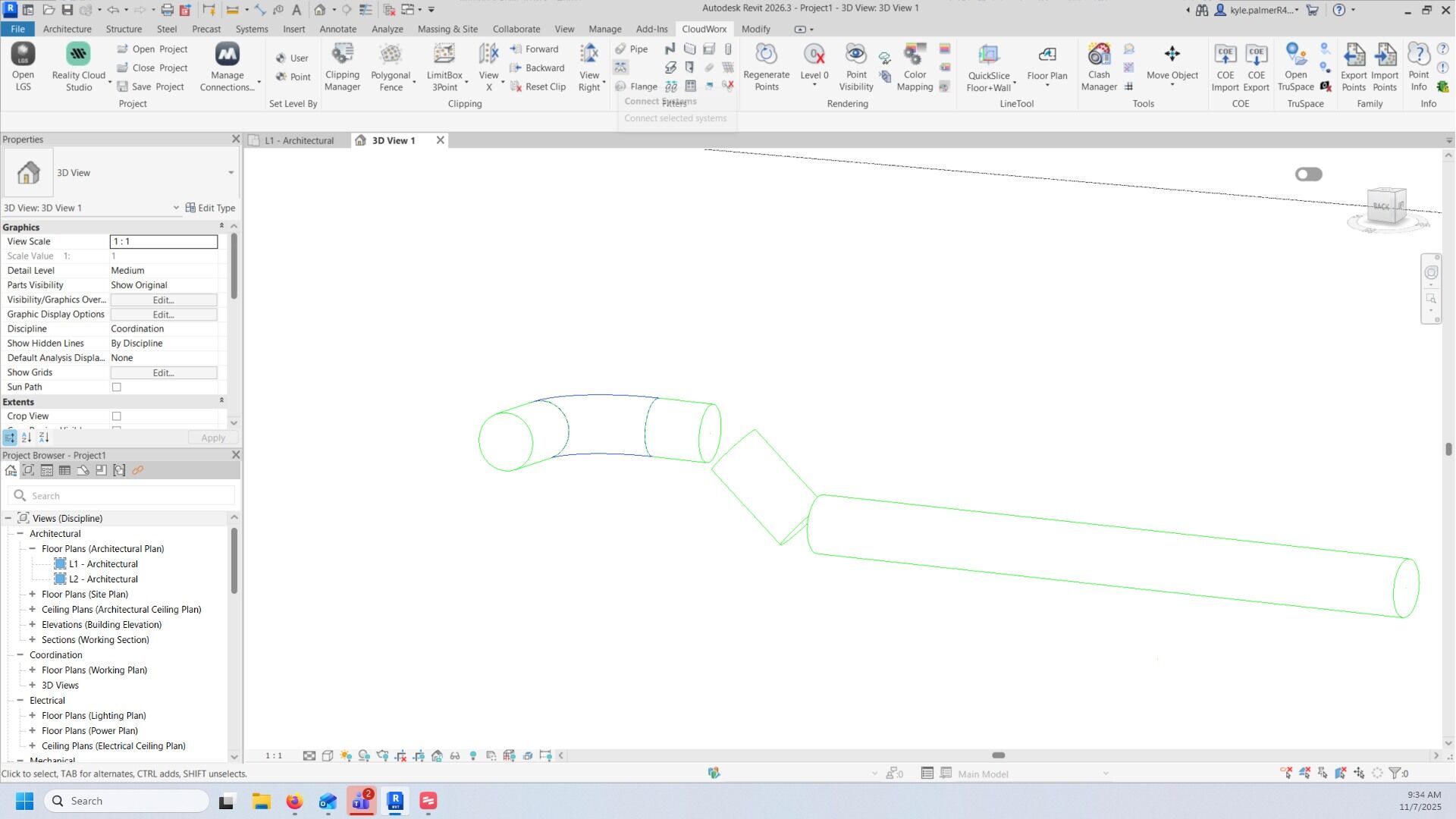This screenshot has width=1456, height=819.
Task: Switch to the Collaborate ribbon tab
Action: 516,29
